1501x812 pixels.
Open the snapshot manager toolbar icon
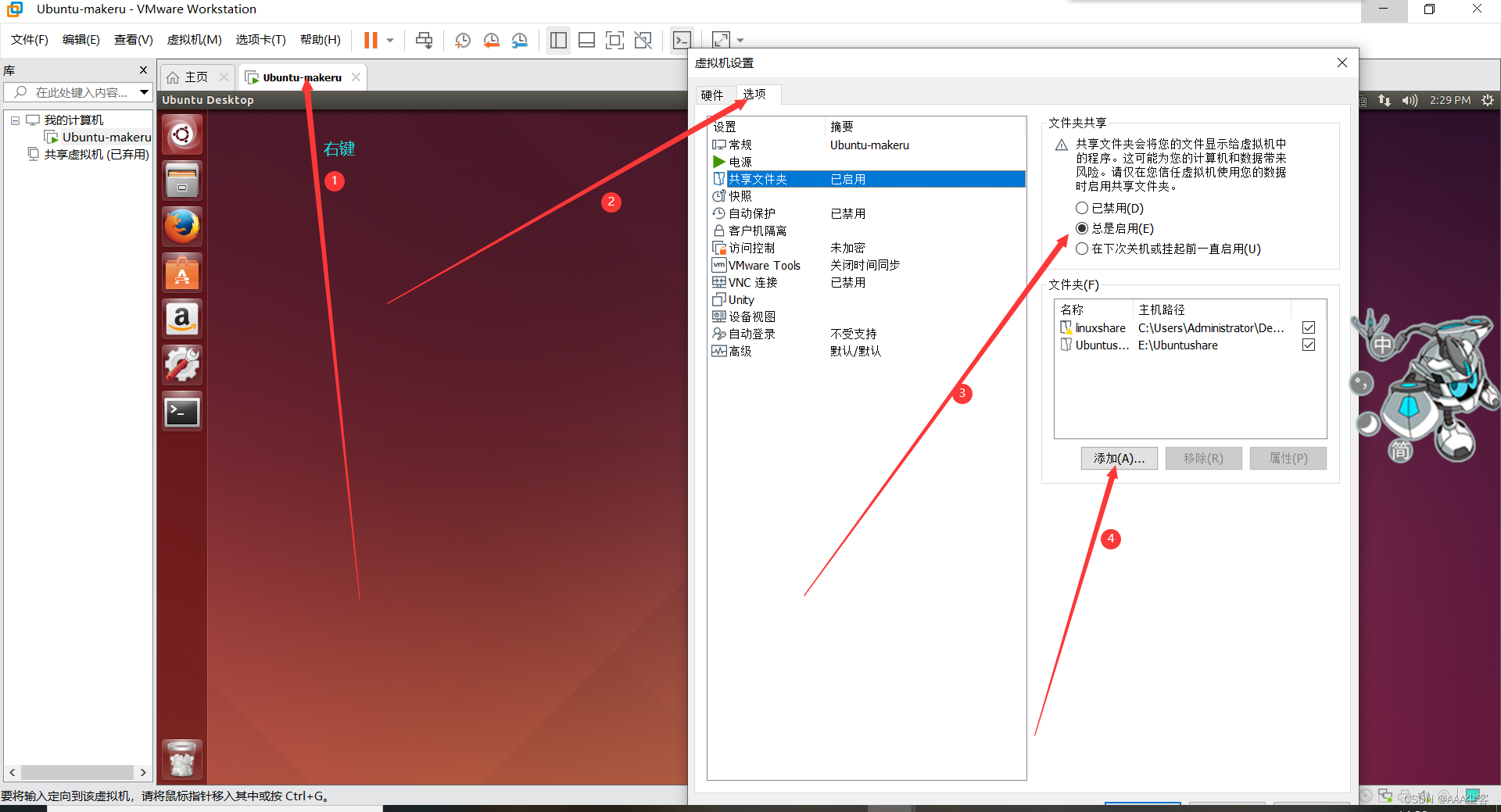click(519, 40)
